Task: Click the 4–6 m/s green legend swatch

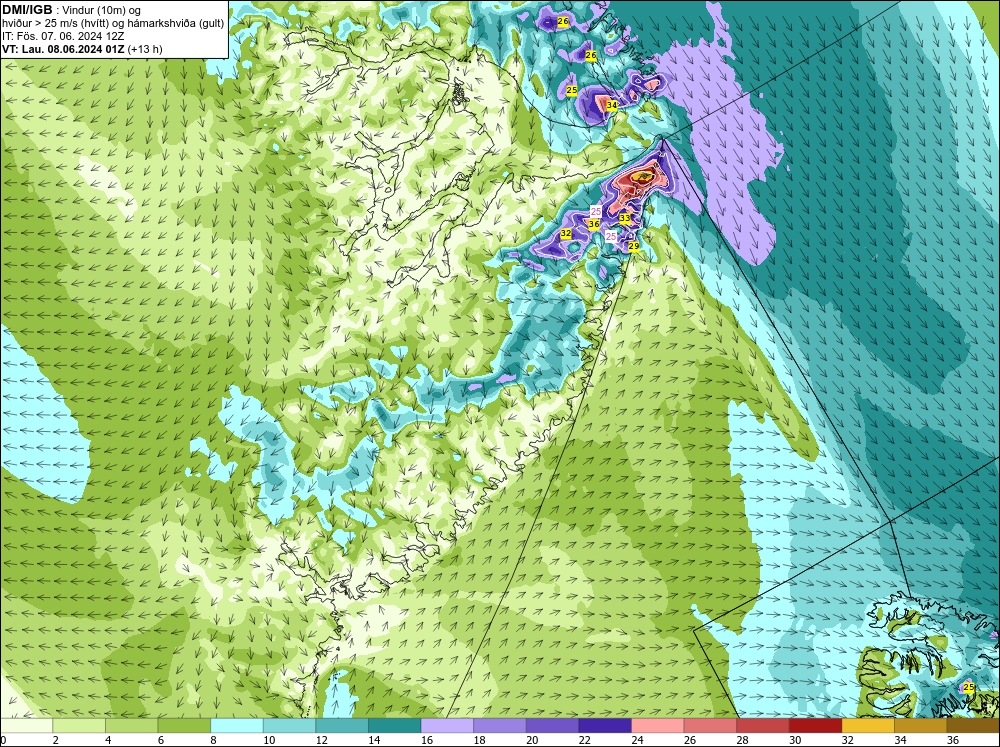Action: click(131, 725)
